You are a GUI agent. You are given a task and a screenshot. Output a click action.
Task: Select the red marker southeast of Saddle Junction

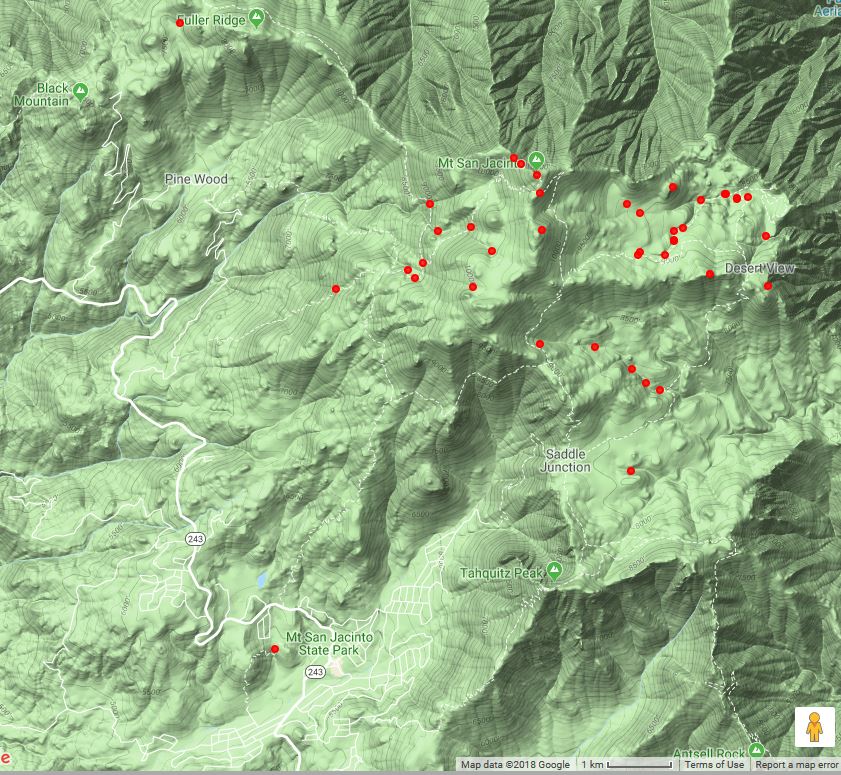coord(630,470)
